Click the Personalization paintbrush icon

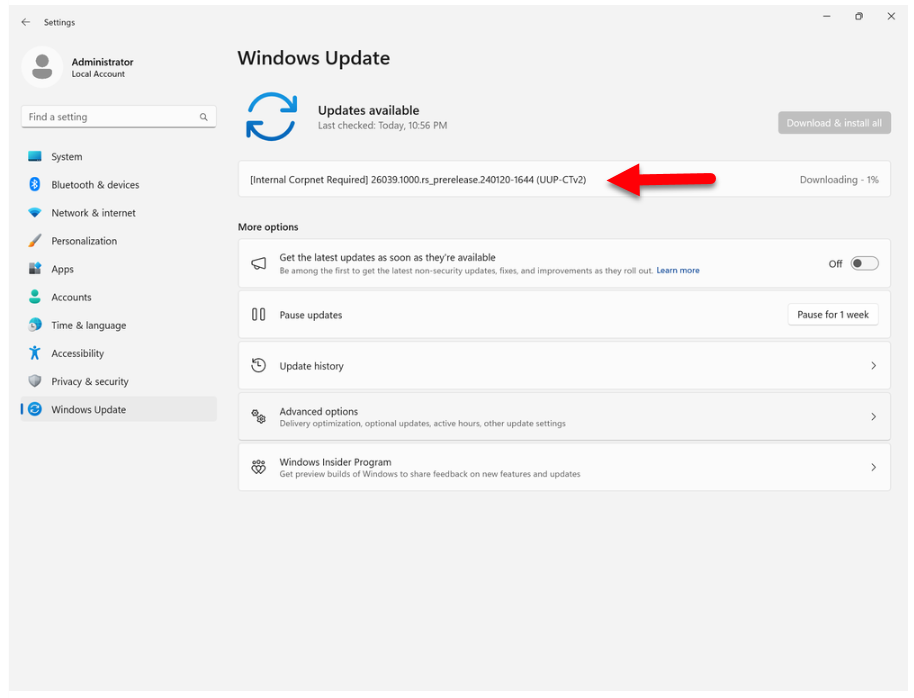(x=35, y=241)
